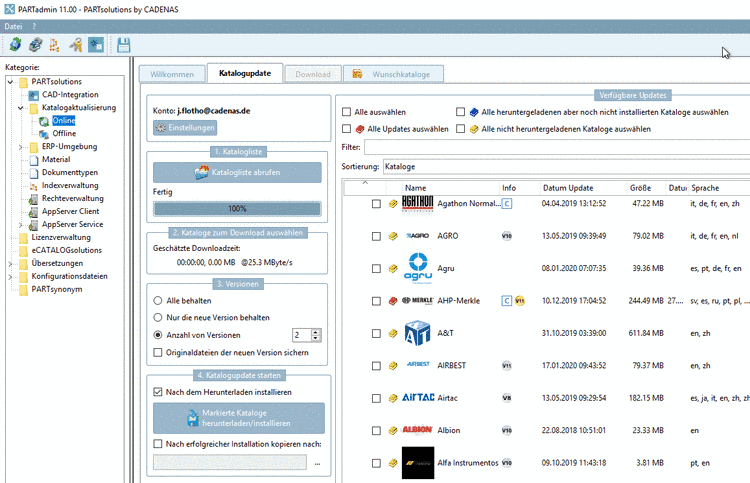Click sort arrow above catalog list header
Image resolution: width=750 pixels, height=483 pixels.
point(365,183)
